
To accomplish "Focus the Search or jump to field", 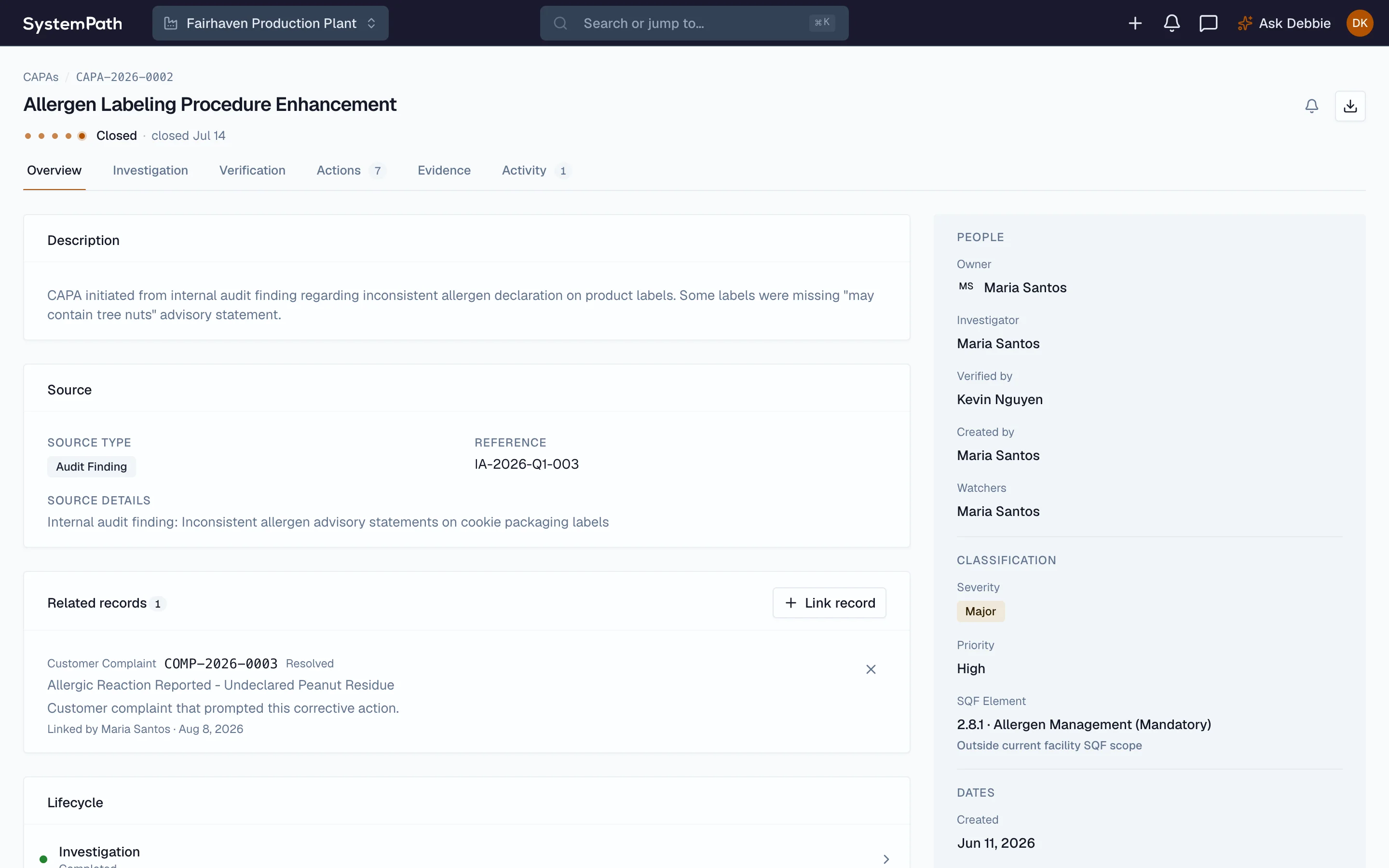I will pyautogui.click(x=694, y=23).
